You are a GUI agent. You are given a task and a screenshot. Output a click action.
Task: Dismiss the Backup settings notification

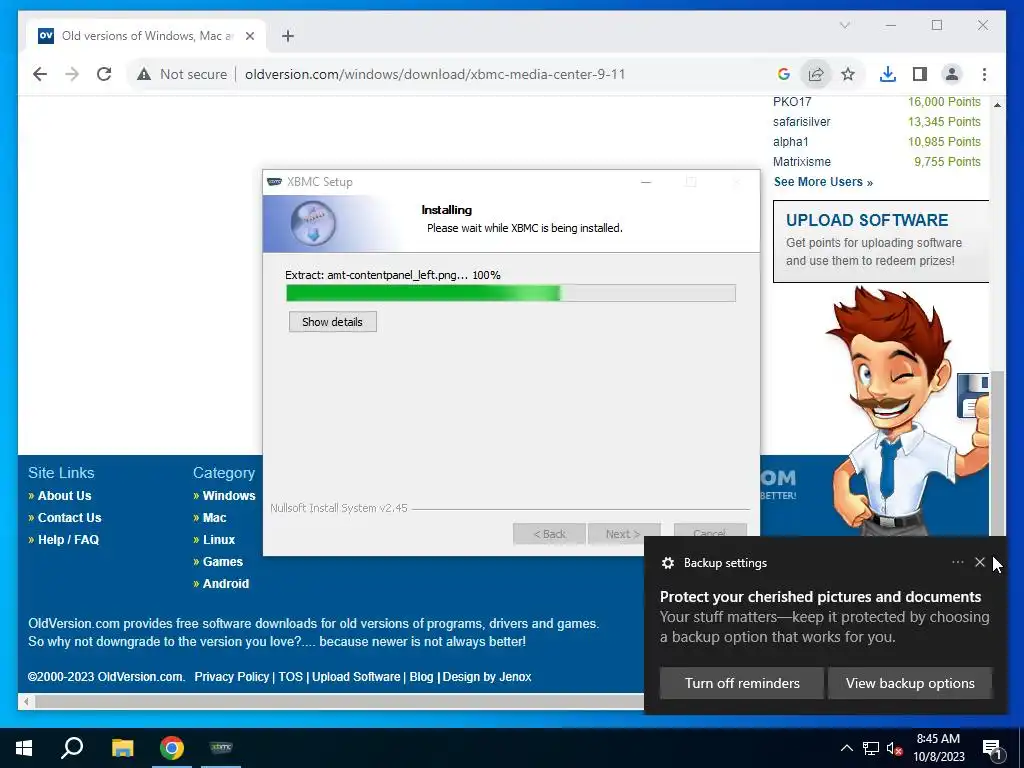[x=980, y=562]
